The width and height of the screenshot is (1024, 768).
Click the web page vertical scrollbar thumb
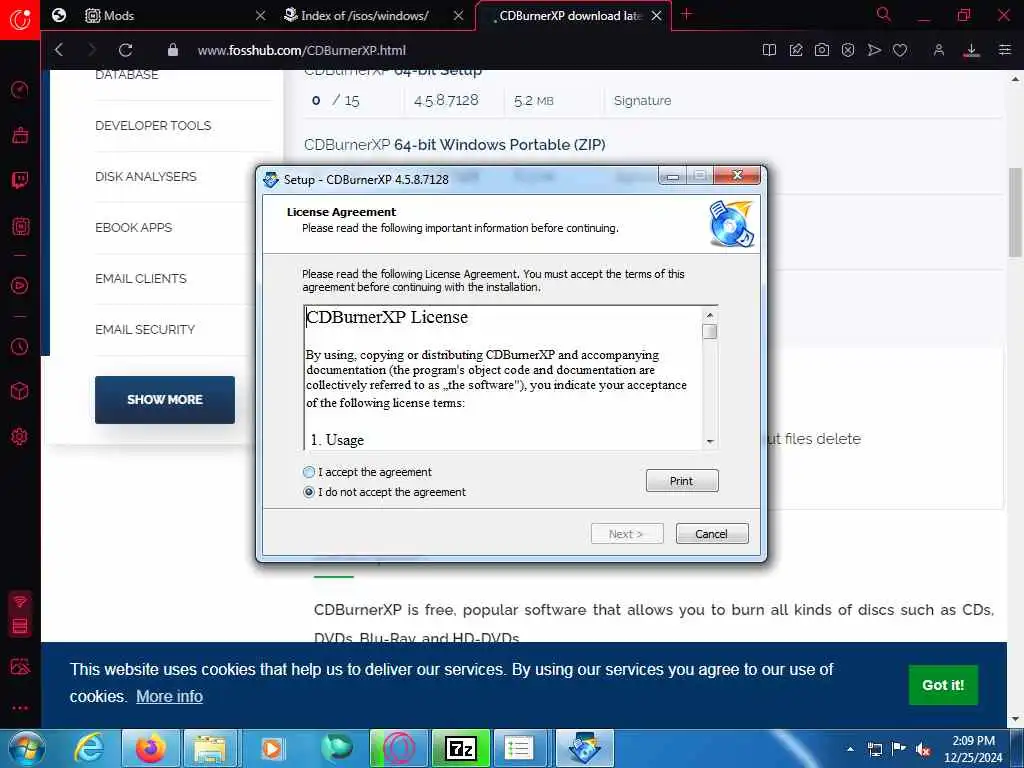point(1015,212)
